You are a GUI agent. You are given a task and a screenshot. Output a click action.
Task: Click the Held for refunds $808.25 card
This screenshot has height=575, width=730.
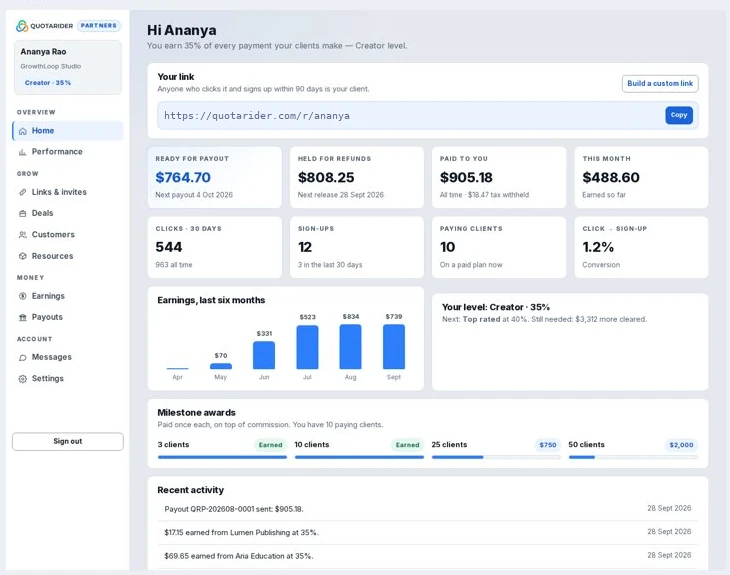[x=357, y=177]
